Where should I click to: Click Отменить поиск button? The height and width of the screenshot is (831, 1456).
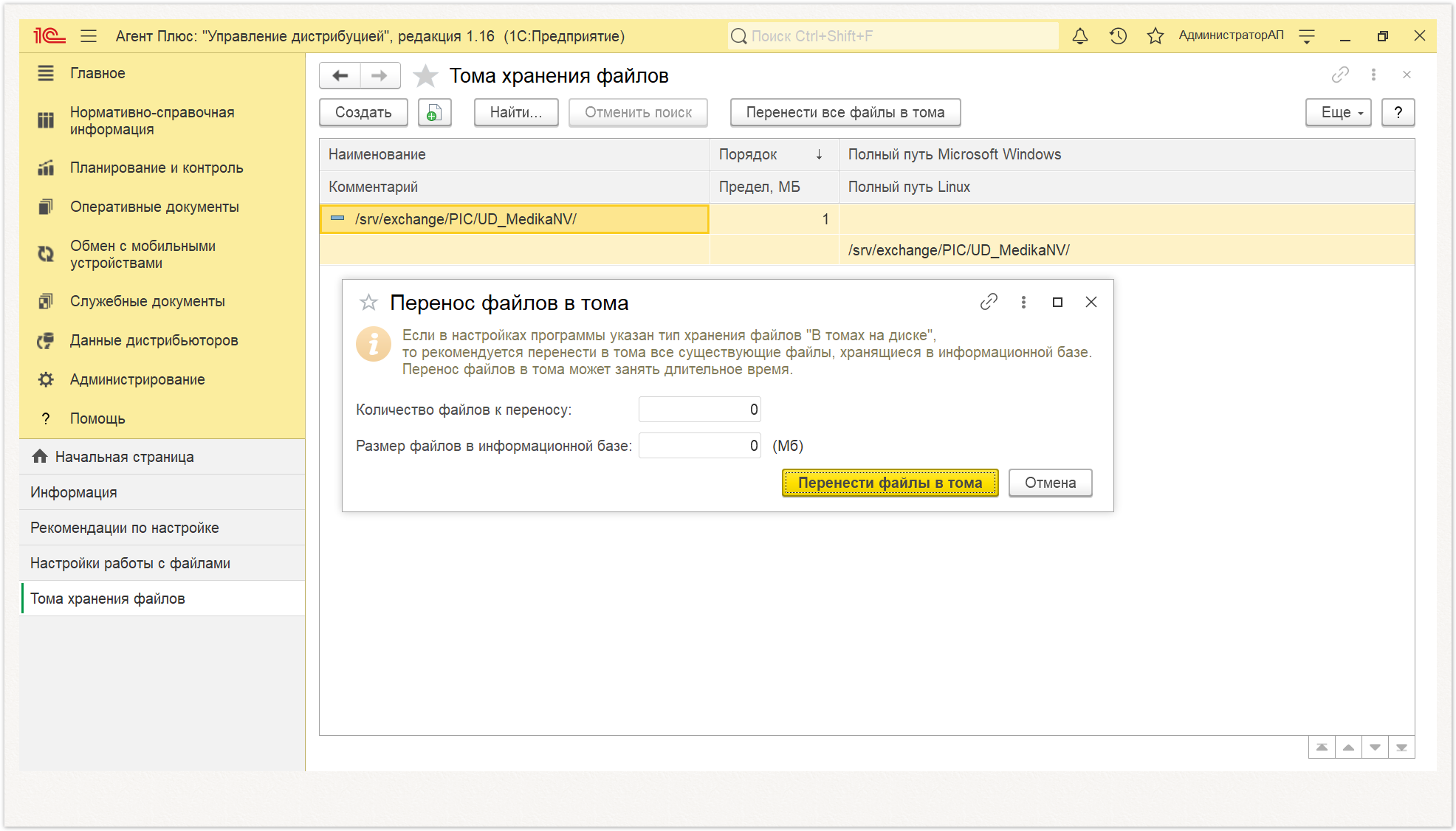point(638,112)
